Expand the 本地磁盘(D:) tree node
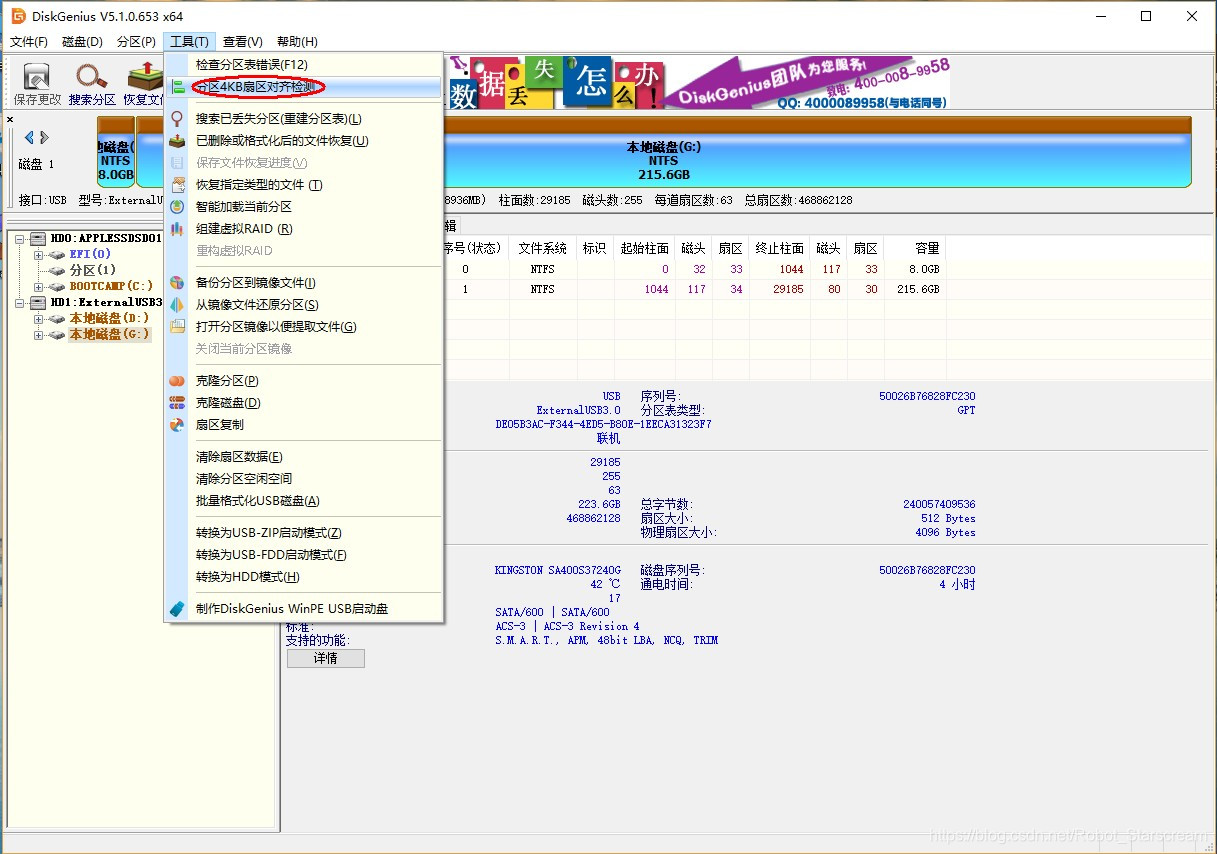 (38, 319)
